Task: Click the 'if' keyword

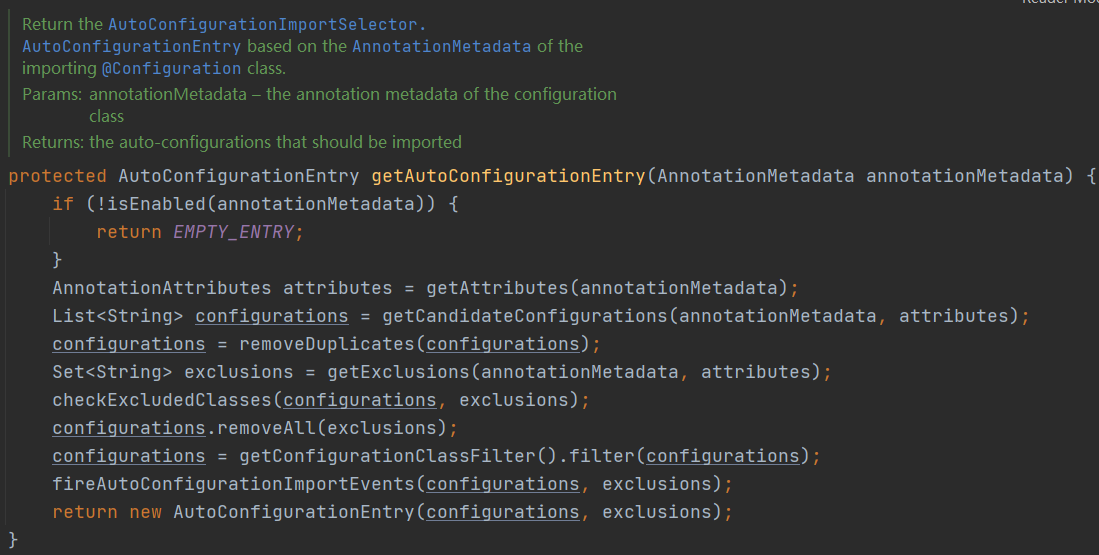Action: (63, 204)
